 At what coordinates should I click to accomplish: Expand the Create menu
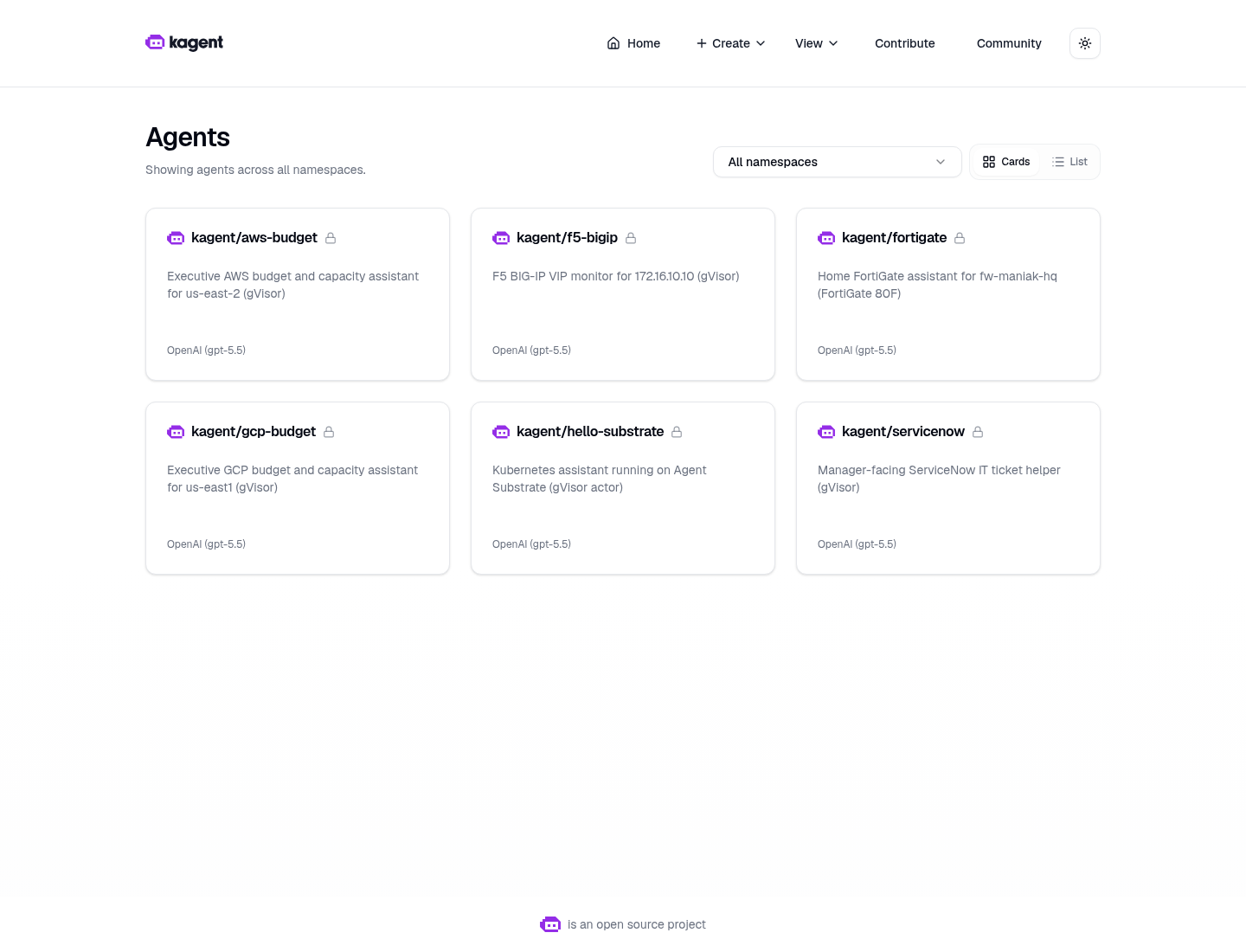coord(731,43)
